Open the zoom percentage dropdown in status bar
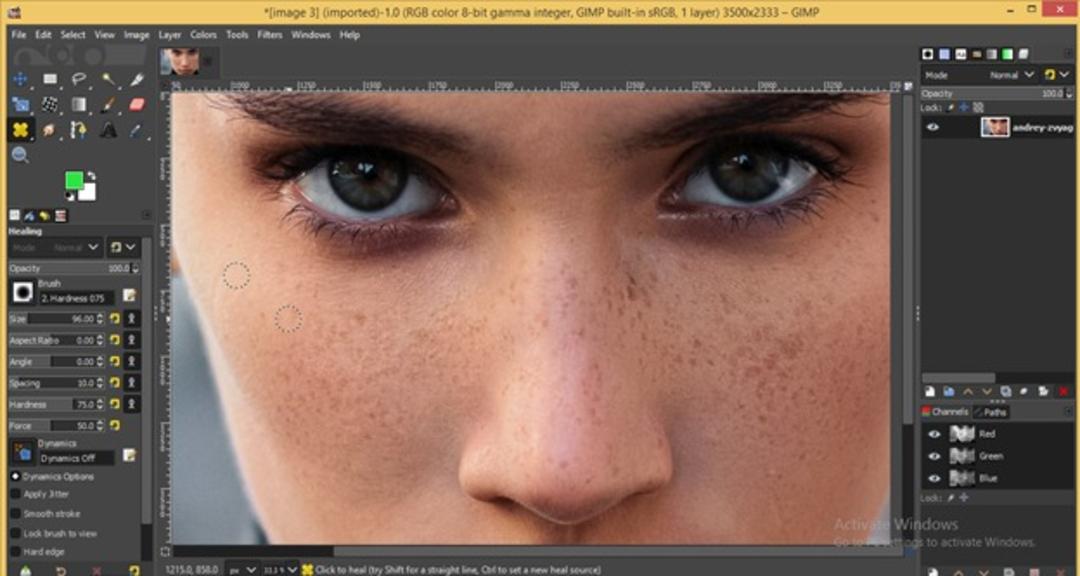Viewport: 1080px width, 576px height. point(282,570)
